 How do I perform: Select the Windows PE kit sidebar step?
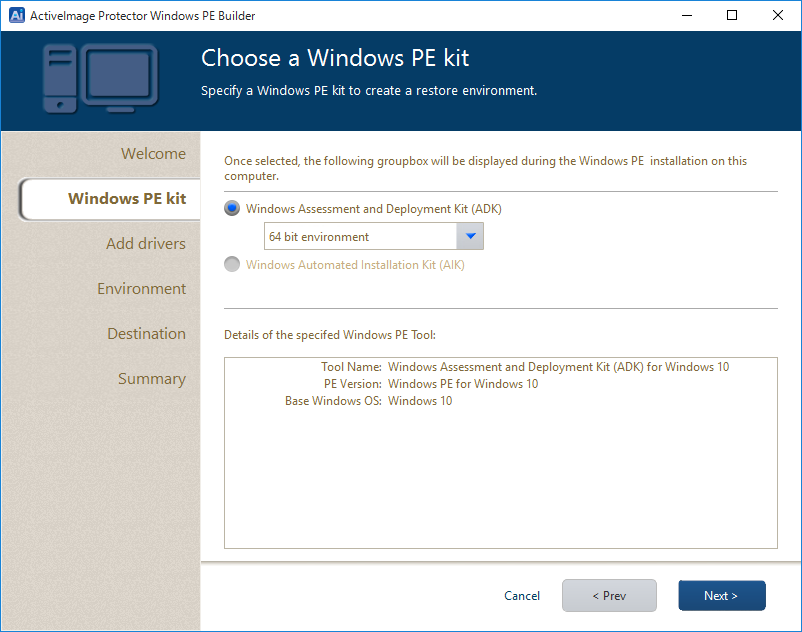[127, 199]
